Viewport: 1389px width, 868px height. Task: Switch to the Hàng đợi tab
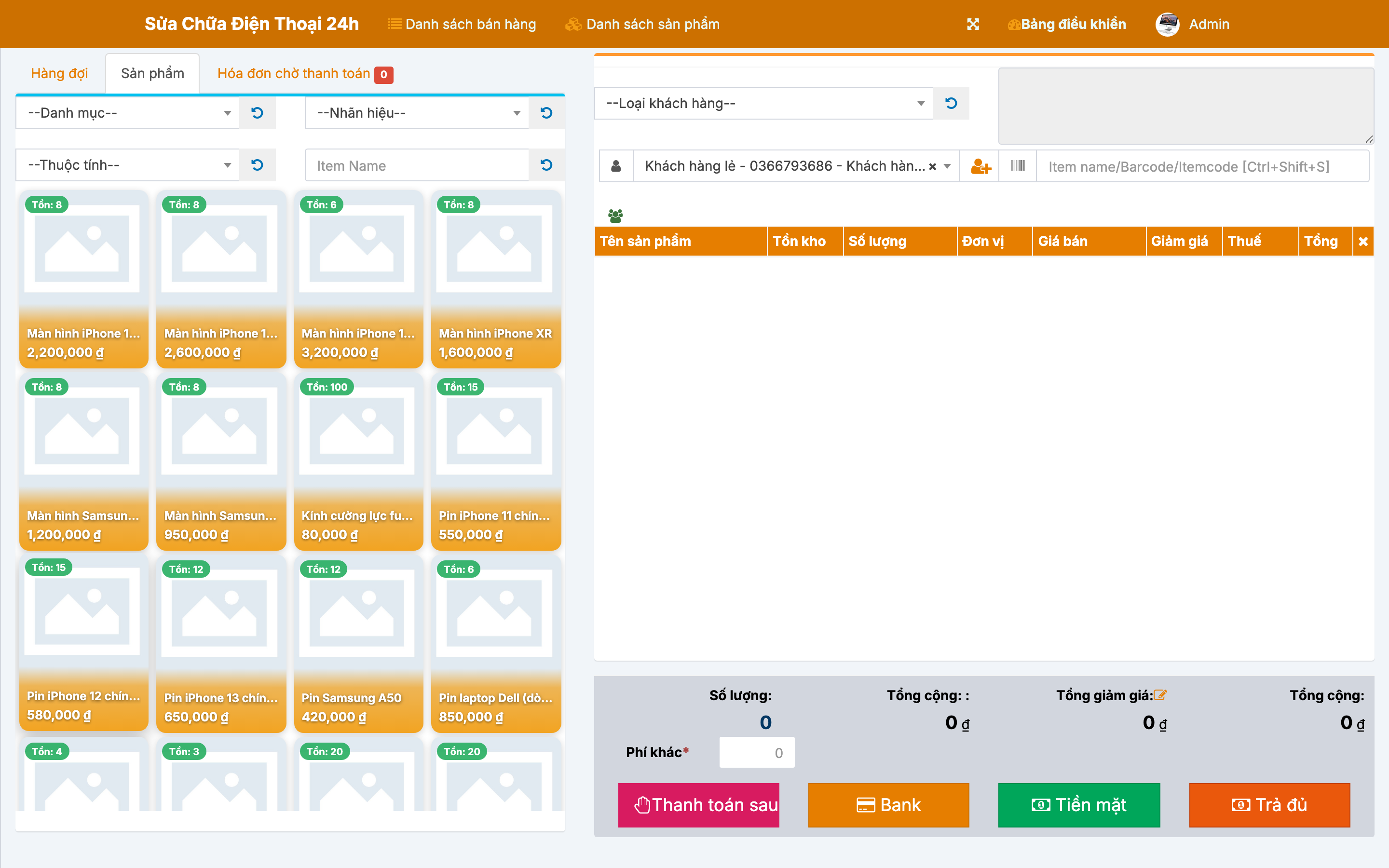59,73
